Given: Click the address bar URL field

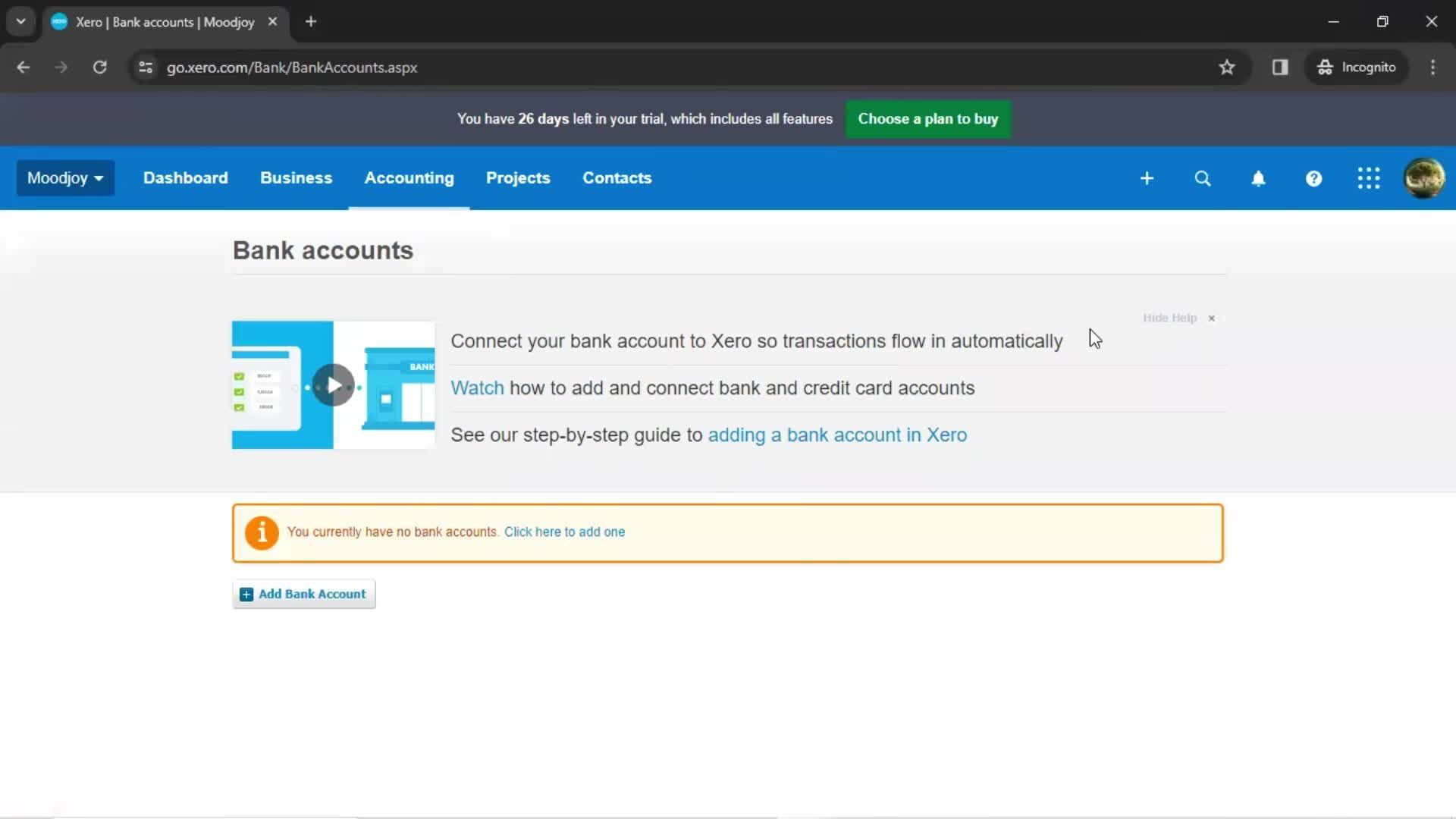Looking at the screenshot, I should [682, 67].
